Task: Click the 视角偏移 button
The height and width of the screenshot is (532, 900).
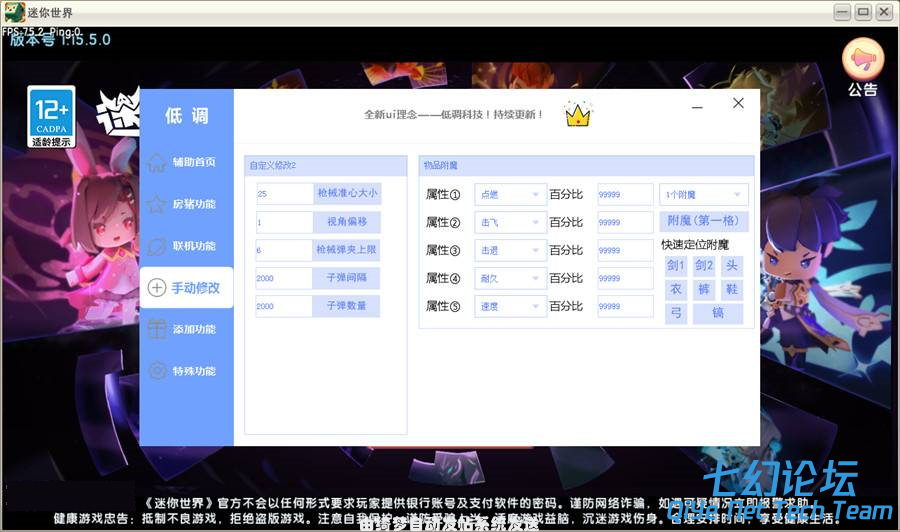Action: point(347,222)
